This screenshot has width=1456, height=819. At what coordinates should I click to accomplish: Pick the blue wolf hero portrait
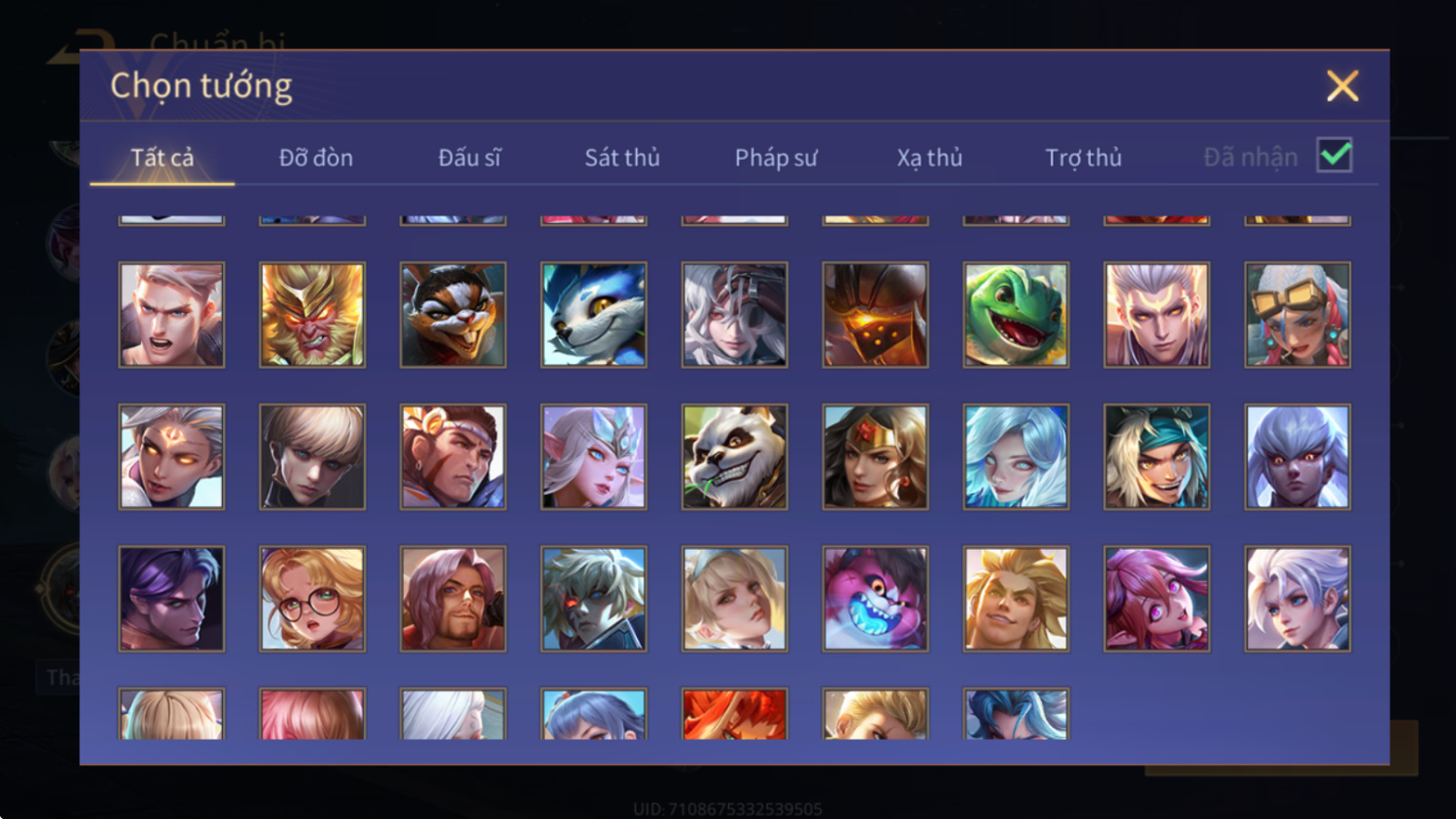click(594, 315)
